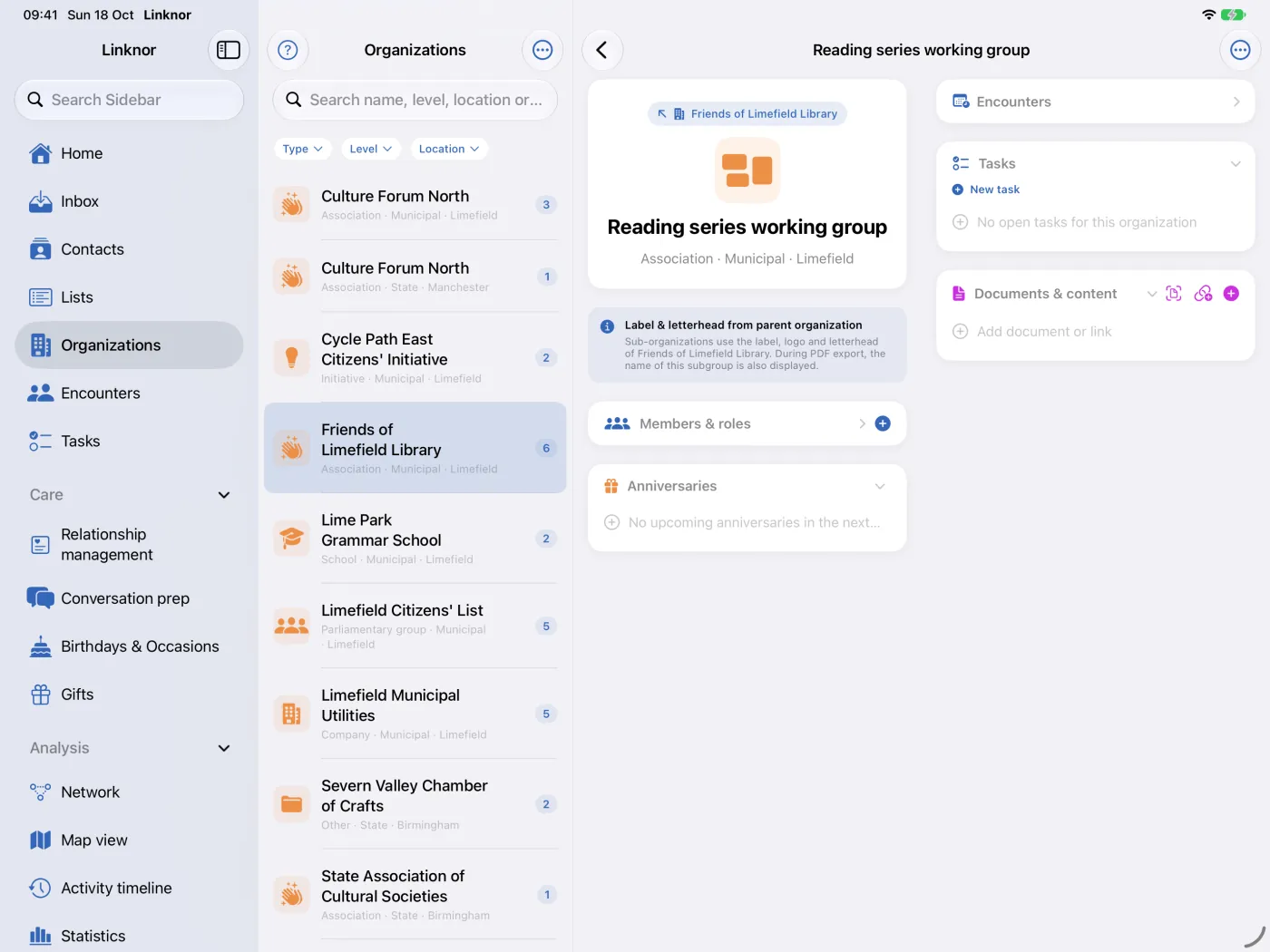Collapse the Analysis section
The height and width of the screenshot is (952, 1270).
coord(224,748)
